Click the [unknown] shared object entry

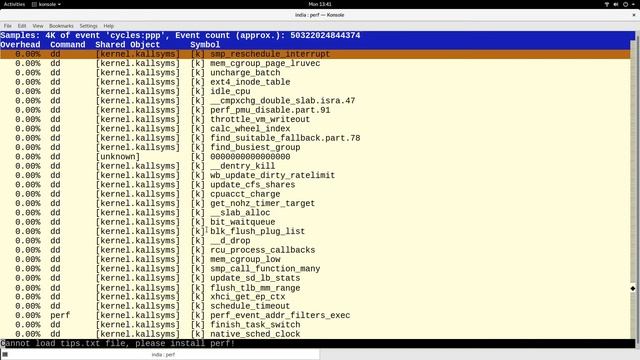click(118, 157)
